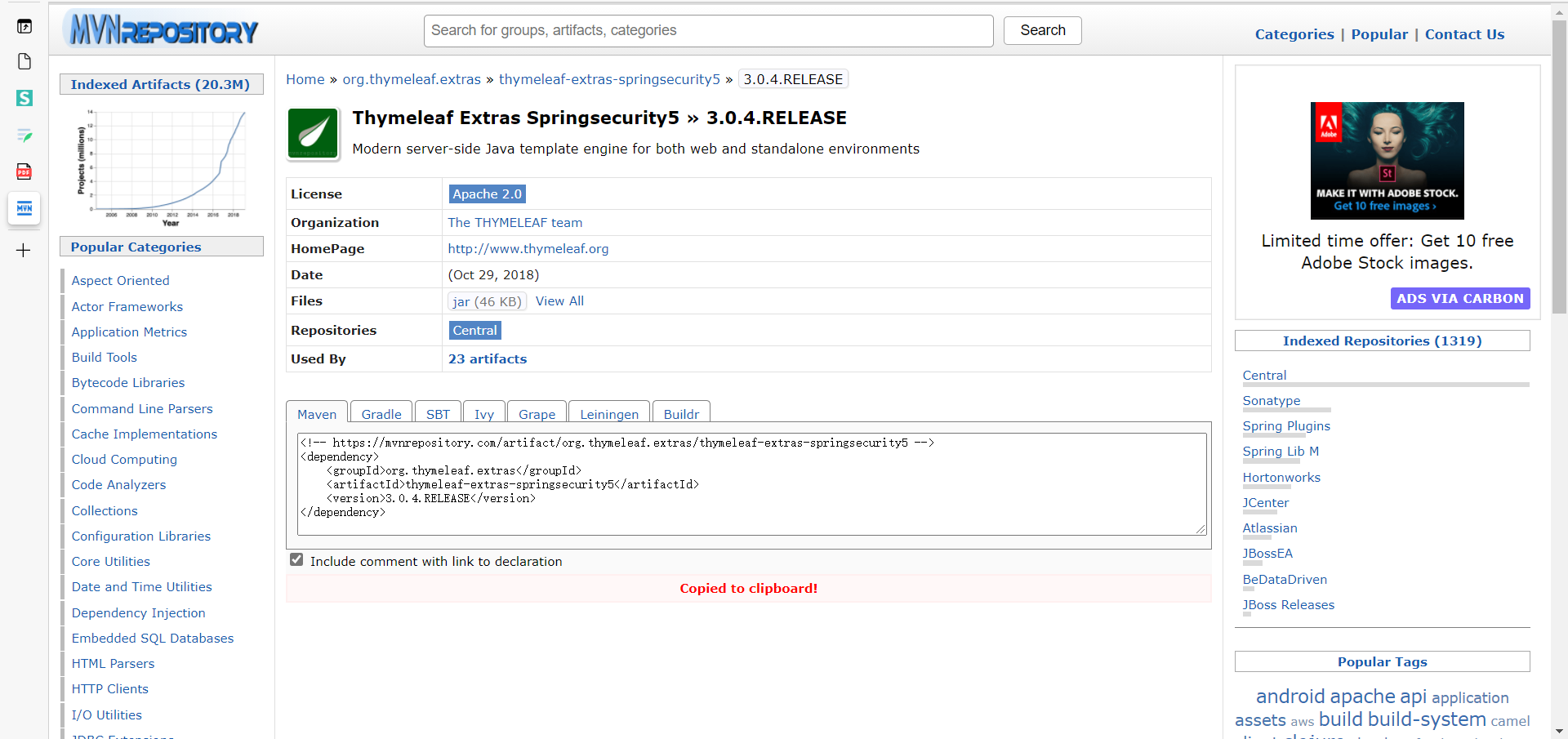Switch to the Maven tab
This screenshot has height=739, width=1568.
[x=317, y=414]
